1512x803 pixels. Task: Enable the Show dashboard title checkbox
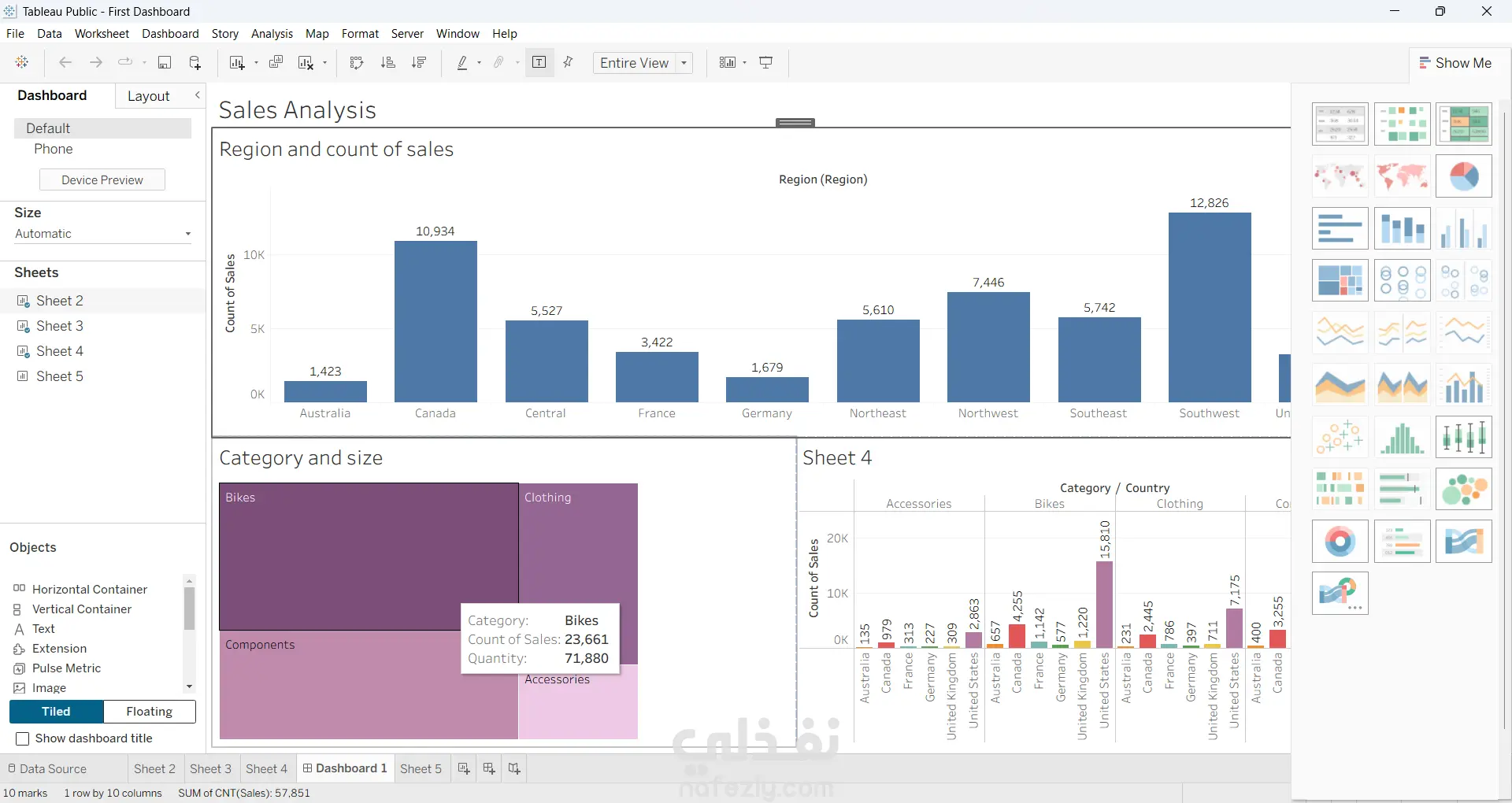click(x=23, y=738)
